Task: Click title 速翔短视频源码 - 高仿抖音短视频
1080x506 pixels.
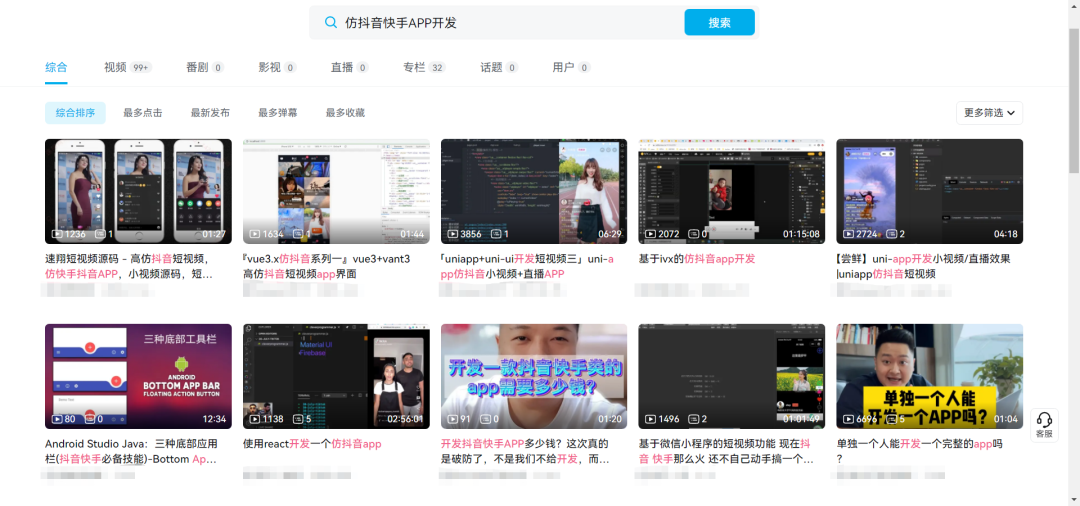Action: point(131,266)
